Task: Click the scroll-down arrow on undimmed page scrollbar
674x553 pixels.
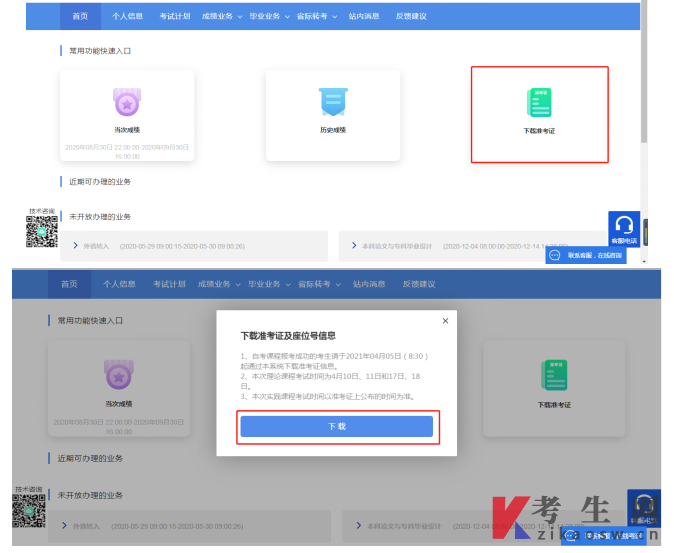Action: [x=643, y=261]
